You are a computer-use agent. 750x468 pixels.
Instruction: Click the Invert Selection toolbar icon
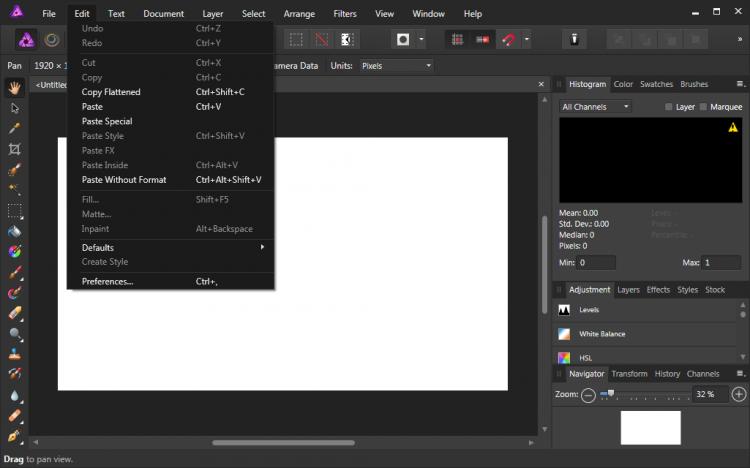click(346, 40)
